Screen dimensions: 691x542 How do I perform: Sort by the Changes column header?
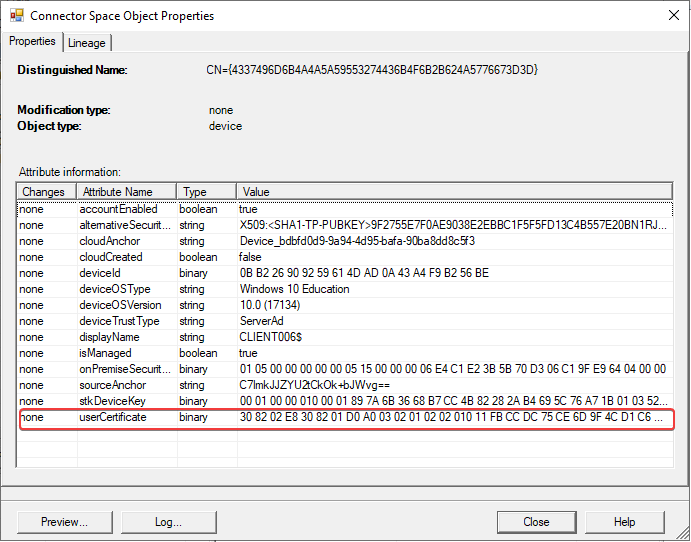[x=46, y=192]
